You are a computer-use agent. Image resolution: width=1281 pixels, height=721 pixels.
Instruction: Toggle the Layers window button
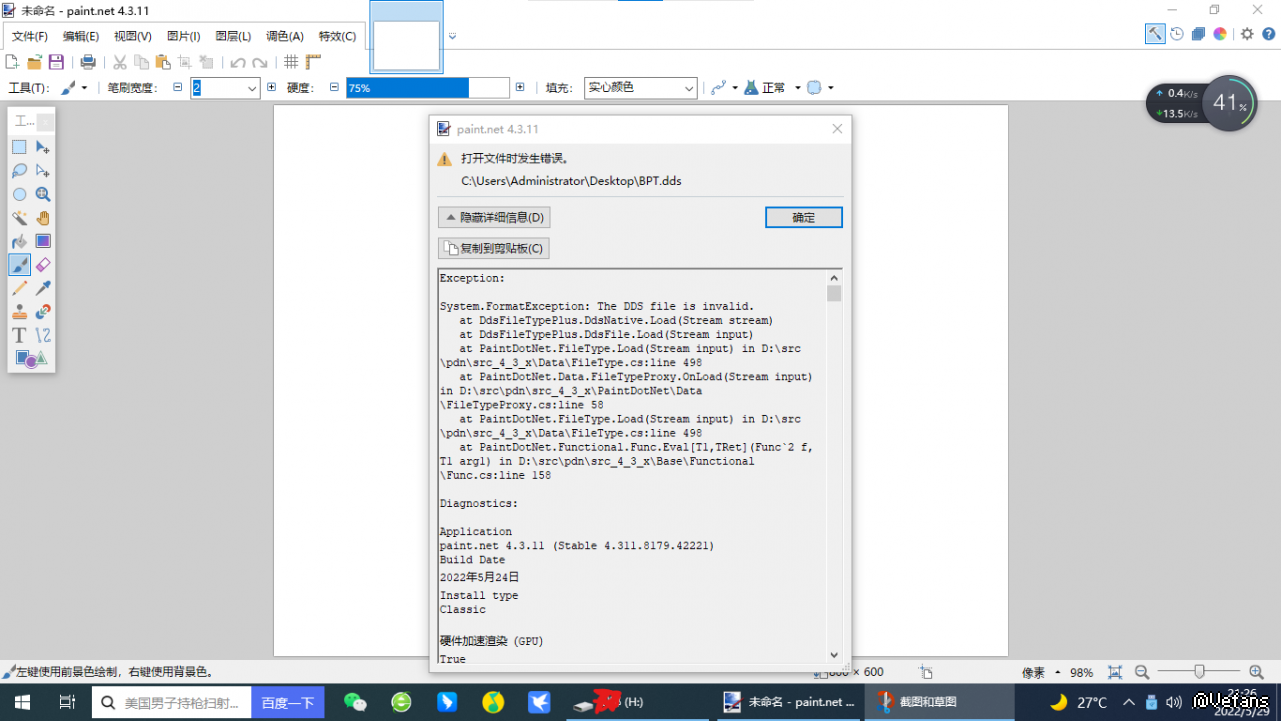(x=1198, y=34)
